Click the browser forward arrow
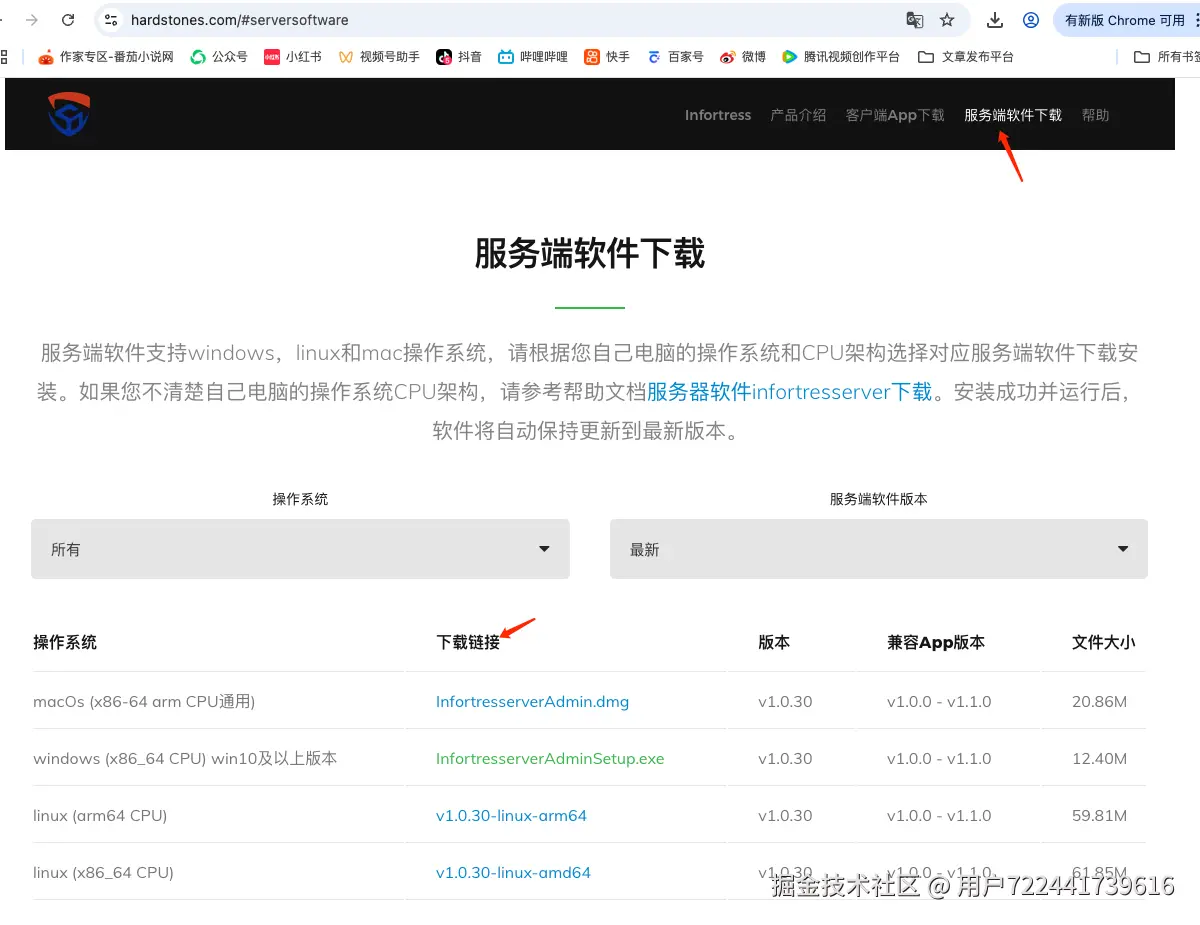This screenshot has height=925, width=1200. [x=32, y=20]
